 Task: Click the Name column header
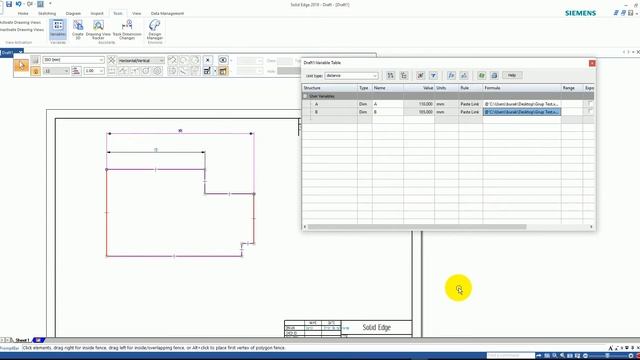pos(388,88)
